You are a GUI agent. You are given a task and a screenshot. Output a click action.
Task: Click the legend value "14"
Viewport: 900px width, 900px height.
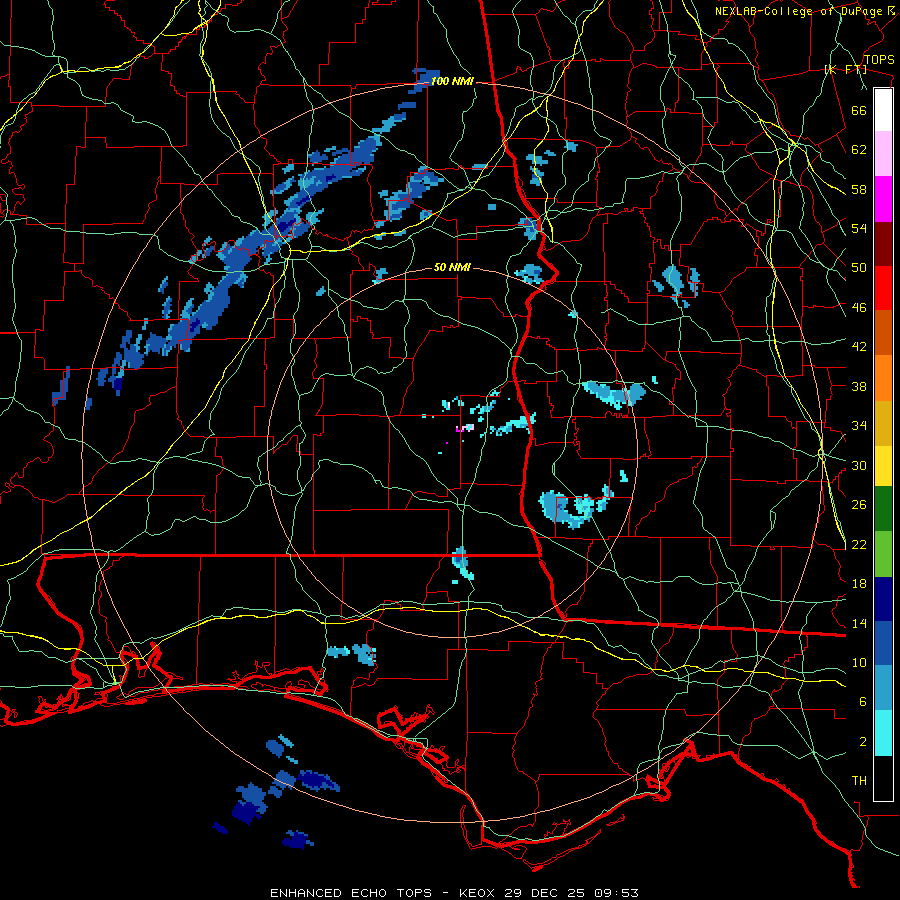click(859, 623)
